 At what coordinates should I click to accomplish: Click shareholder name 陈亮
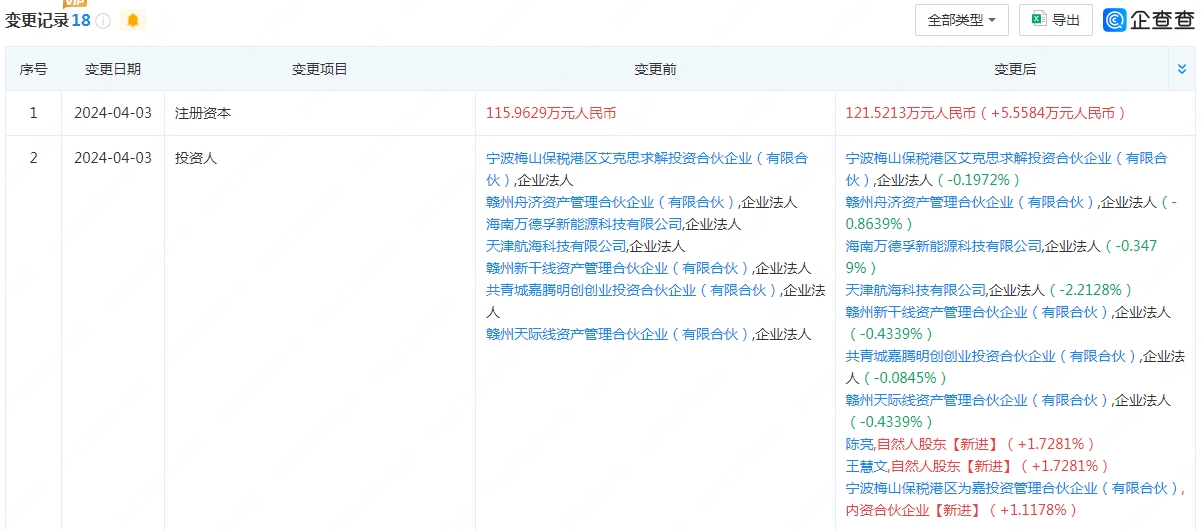(x=860, y=444)
